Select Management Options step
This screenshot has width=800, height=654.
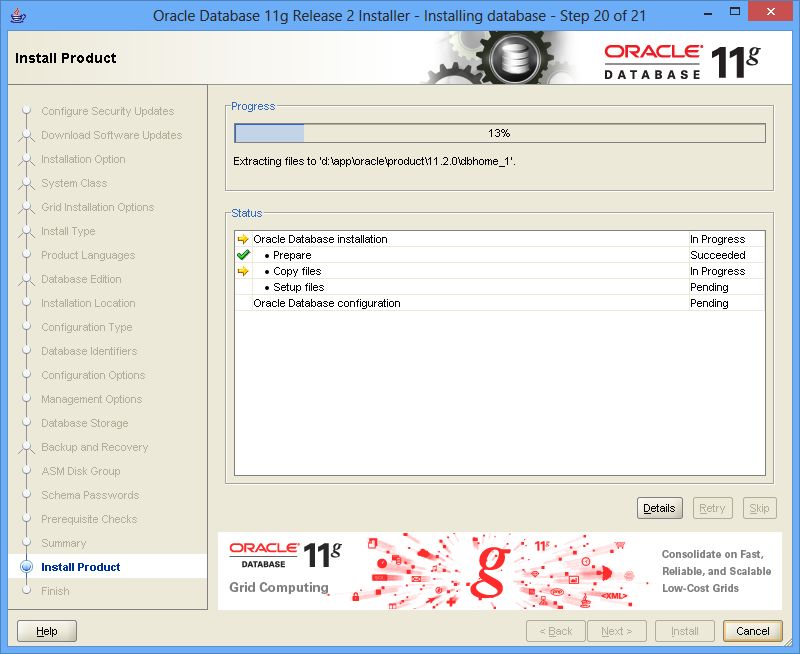coord(92,399)
